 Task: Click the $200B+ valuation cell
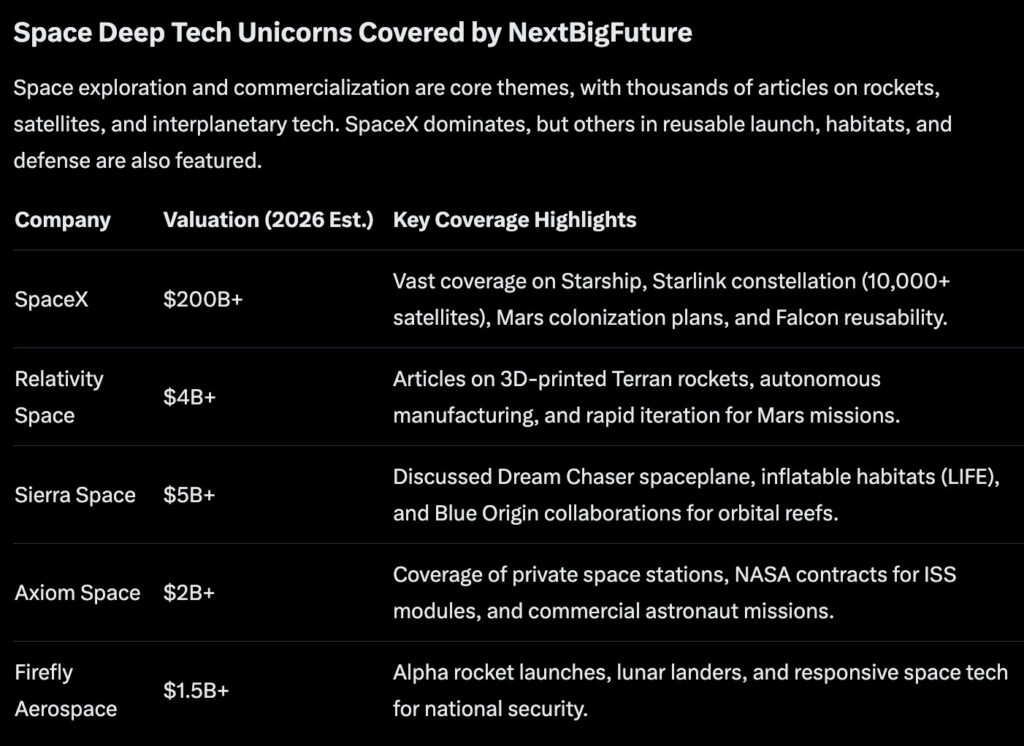coord(203,299)
